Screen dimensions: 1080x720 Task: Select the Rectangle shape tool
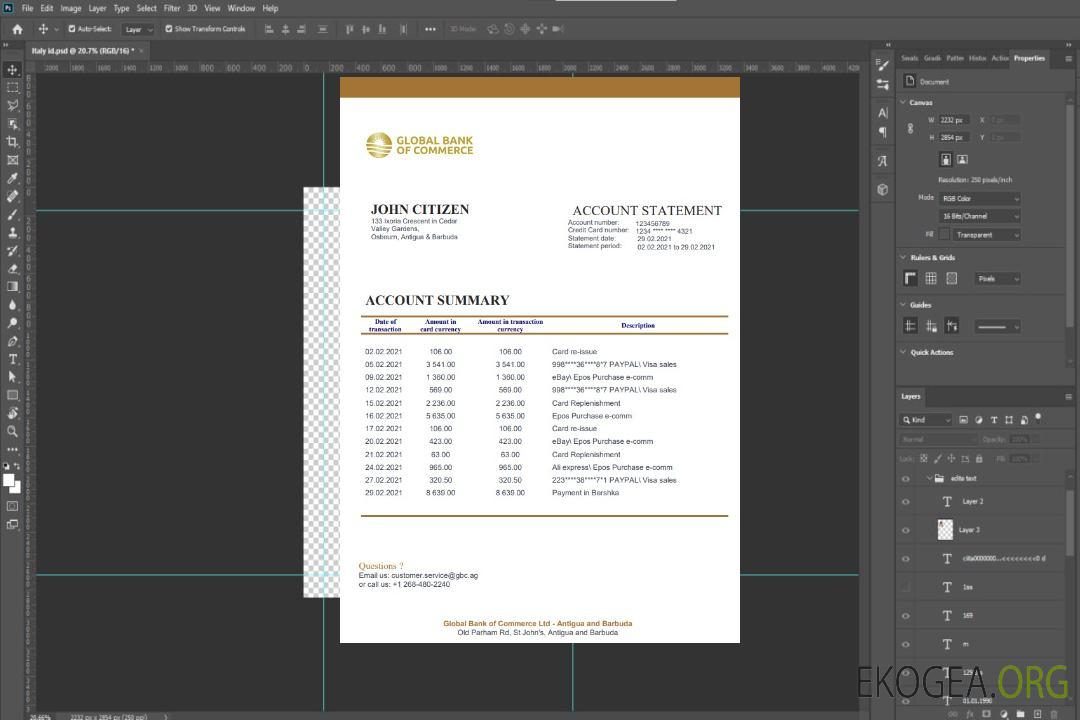[12, 395]
